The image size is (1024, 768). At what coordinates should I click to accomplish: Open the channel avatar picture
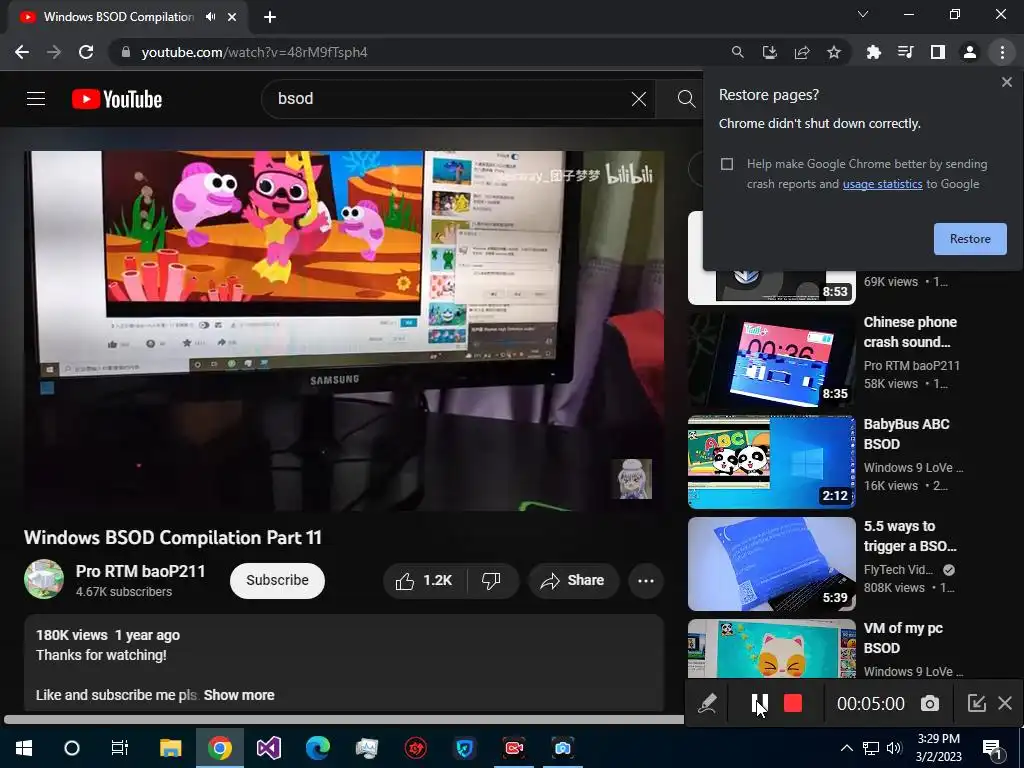[44, 579]
